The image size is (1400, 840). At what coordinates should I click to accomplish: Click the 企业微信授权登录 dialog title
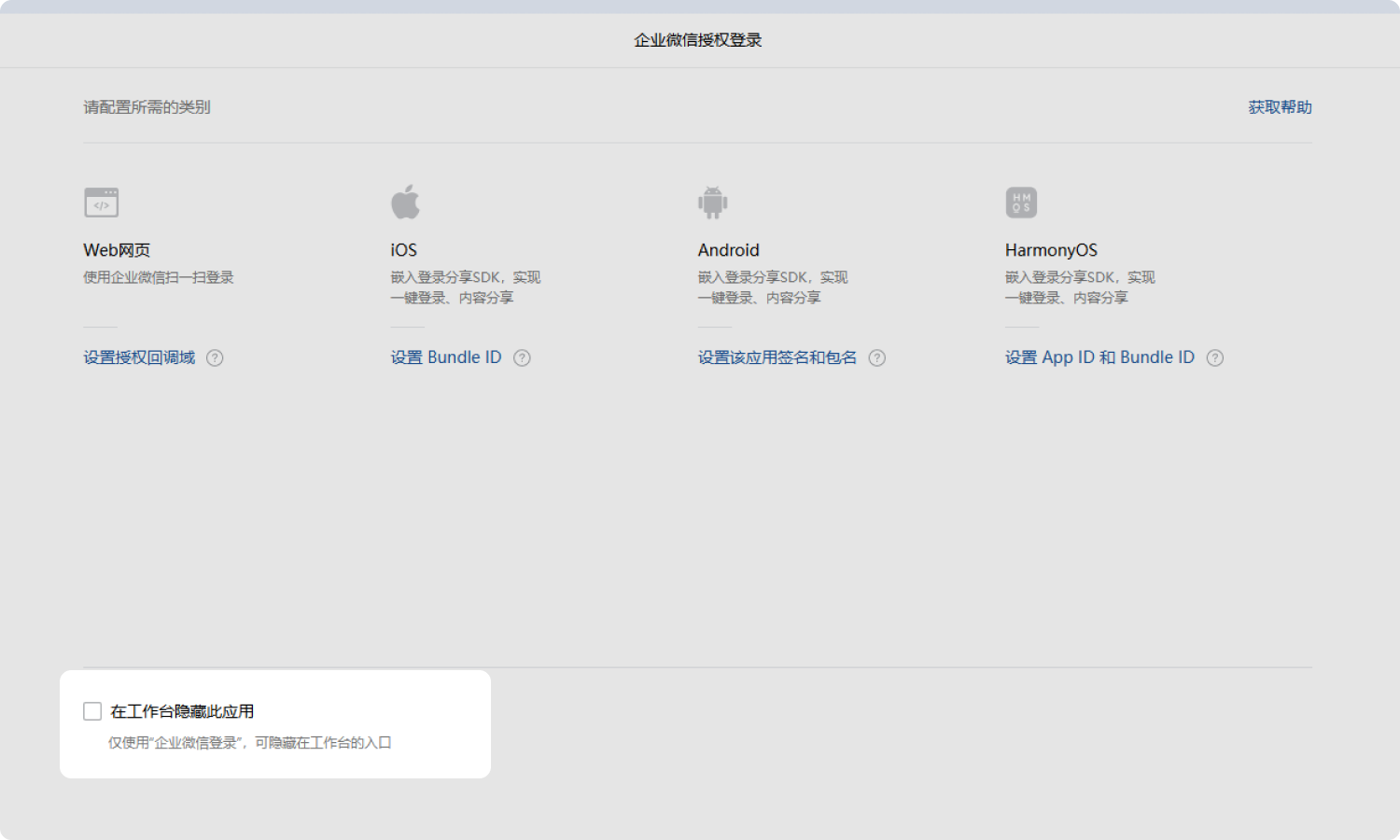[x=698, y=40]
